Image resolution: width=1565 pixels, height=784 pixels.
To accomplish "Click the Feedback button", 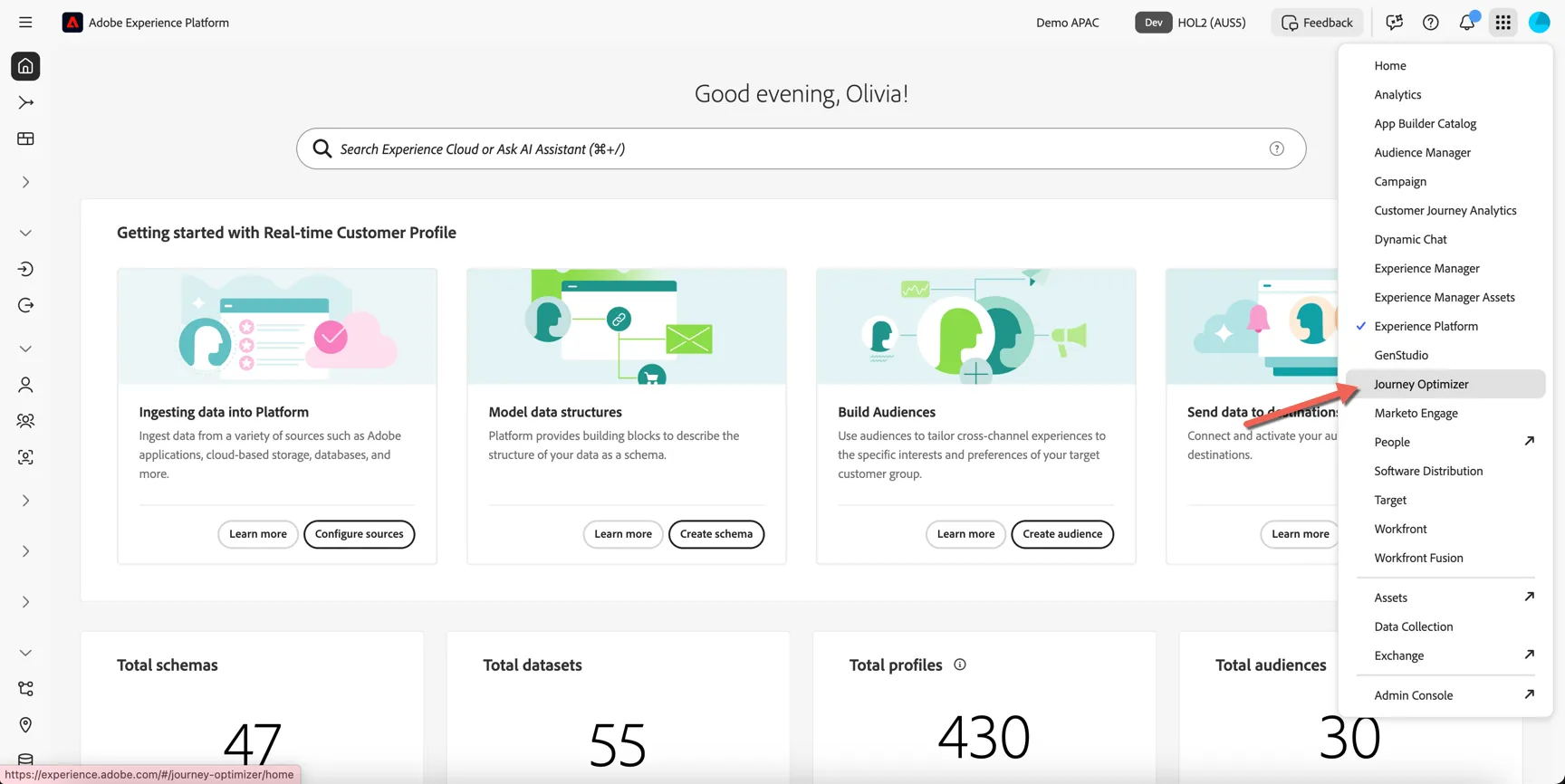I will (x=1317, y=23).
